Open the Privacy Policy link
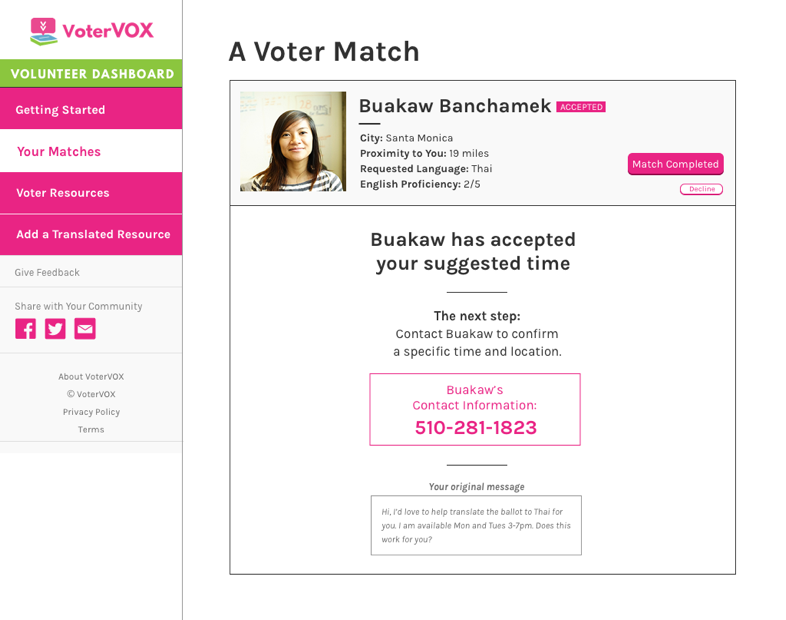This screenshot has width=786, height=620. pyautogui.click(x=91, y=411)
